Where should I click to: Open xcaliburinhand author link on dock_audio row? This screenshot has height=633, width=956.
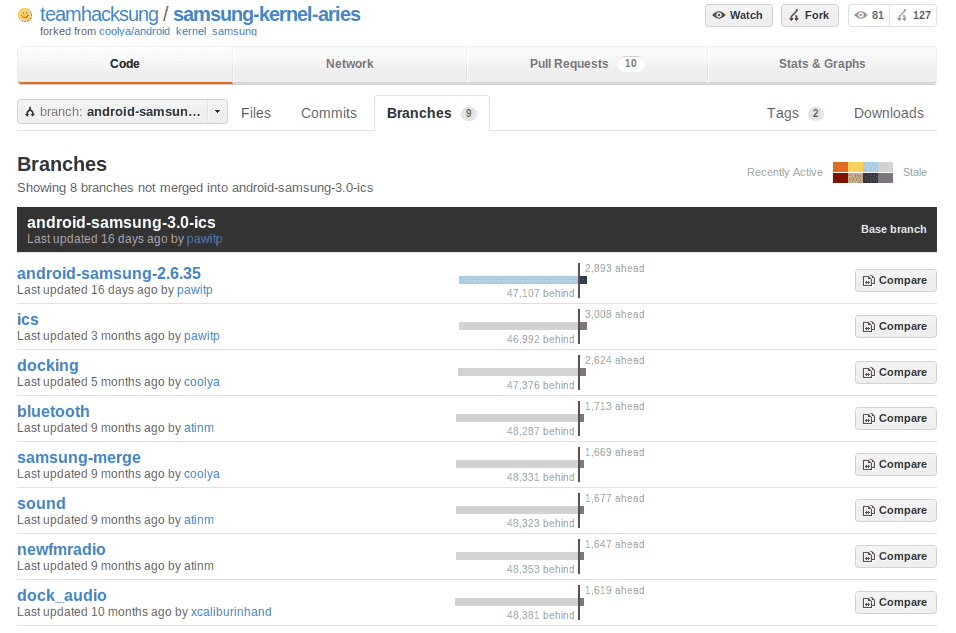231,612
